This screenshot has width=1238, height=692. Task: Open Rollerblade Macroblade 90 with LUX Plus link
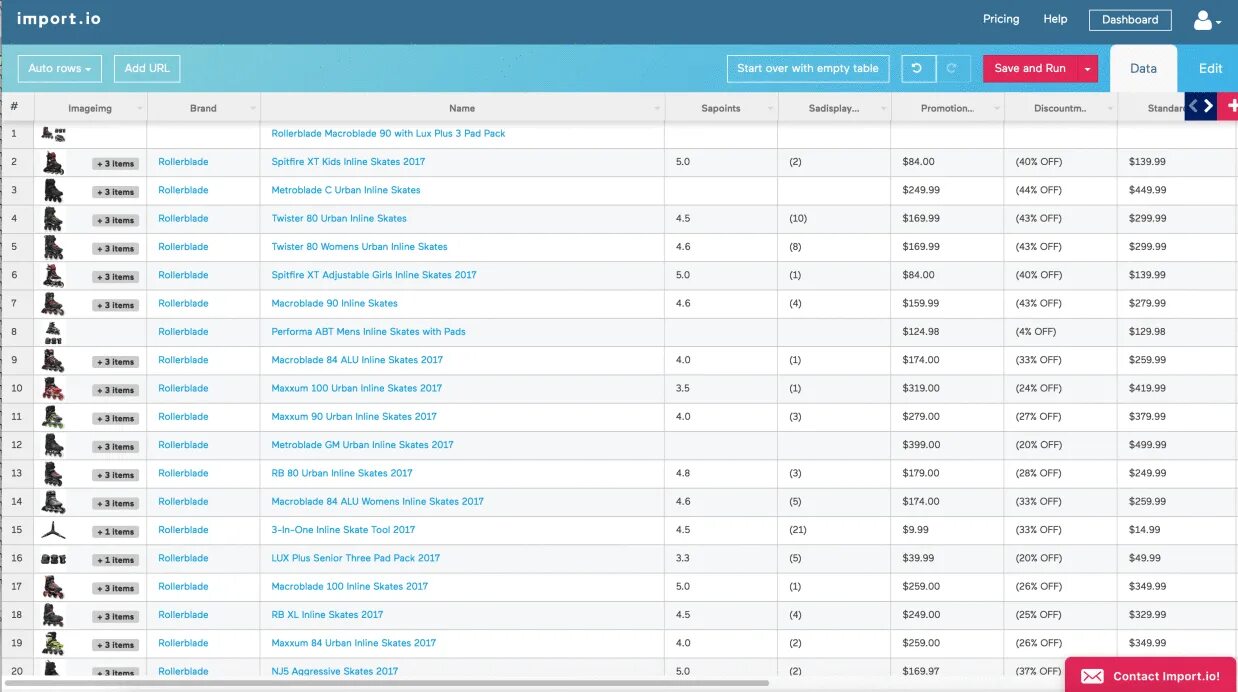[388, 134]
